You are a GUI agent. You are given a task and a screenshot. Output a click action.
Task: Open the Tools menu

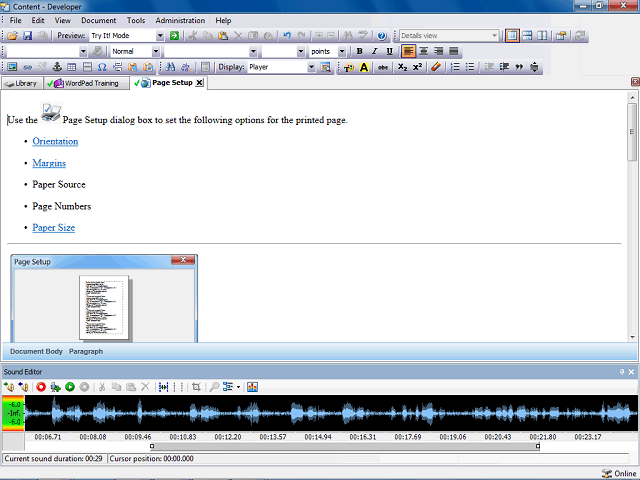tap(136, 20)
